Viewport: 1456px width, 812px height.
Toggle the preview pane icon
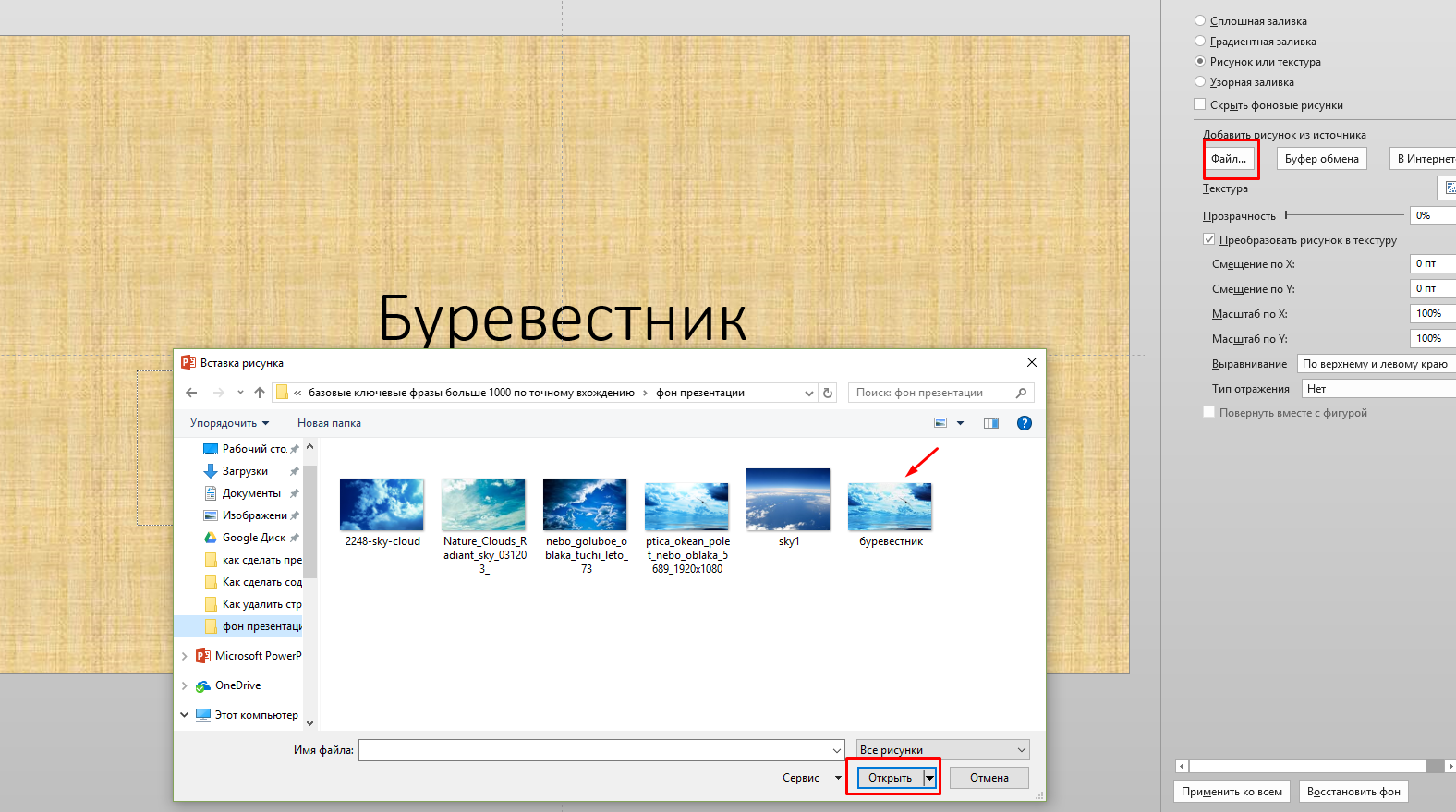[991, 423]
